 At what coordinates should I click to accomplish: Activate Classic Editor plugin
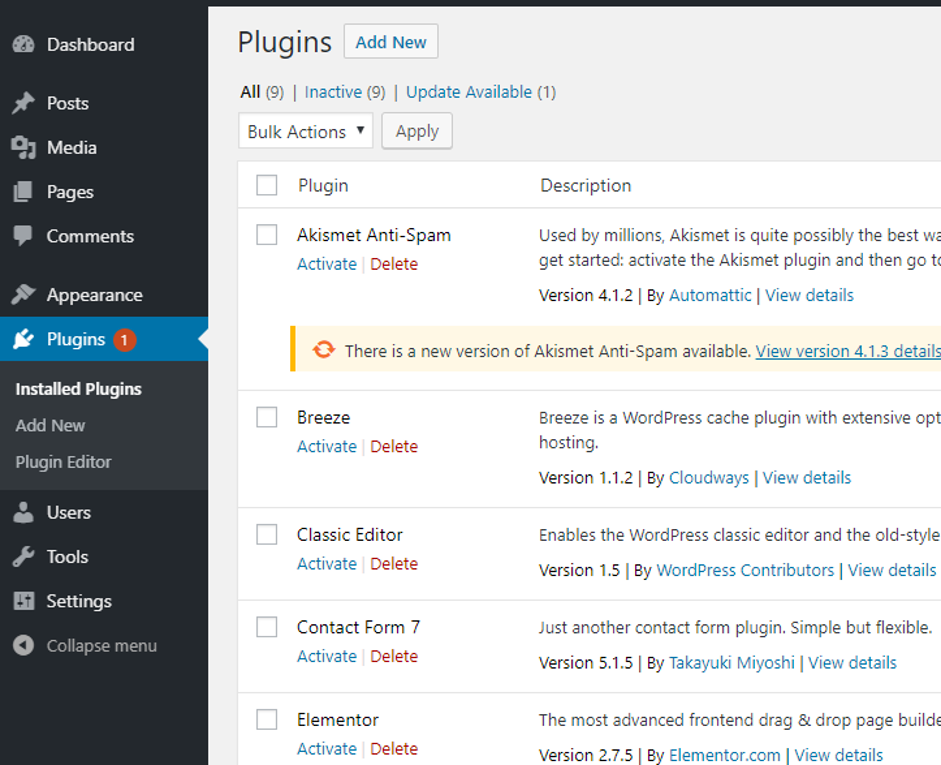tap(326, 563)
